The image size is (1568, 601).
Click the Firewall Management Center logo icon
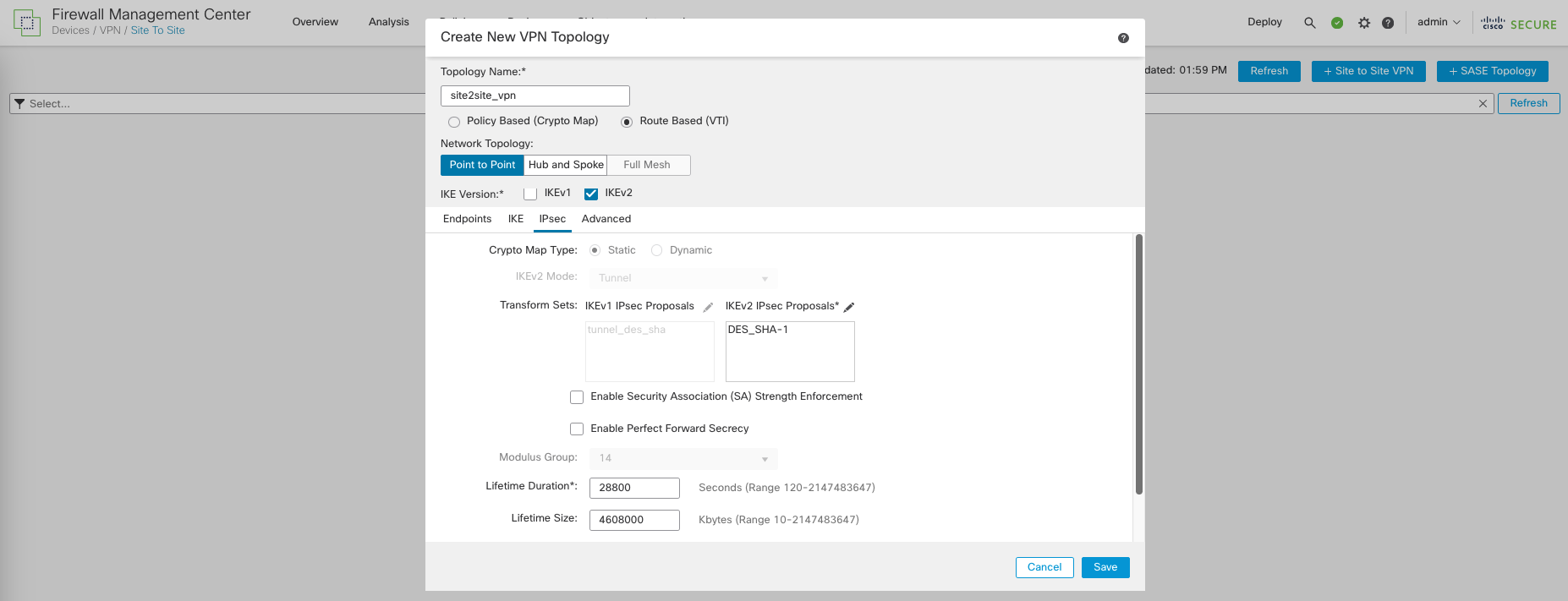pos(27,23)
